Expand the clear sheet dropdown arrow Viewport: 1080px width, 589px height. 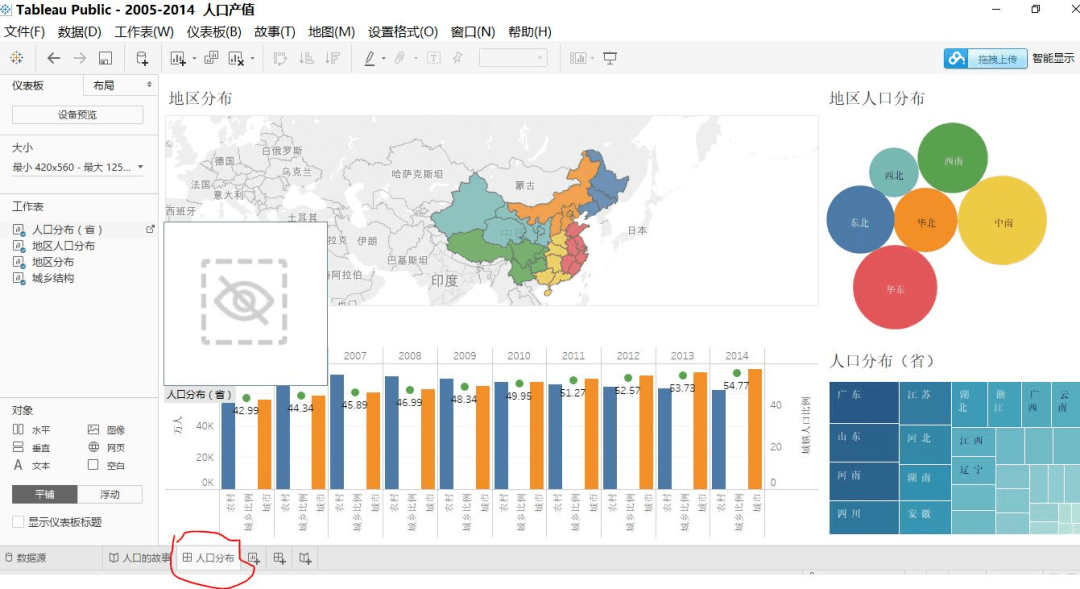[252, 59]
